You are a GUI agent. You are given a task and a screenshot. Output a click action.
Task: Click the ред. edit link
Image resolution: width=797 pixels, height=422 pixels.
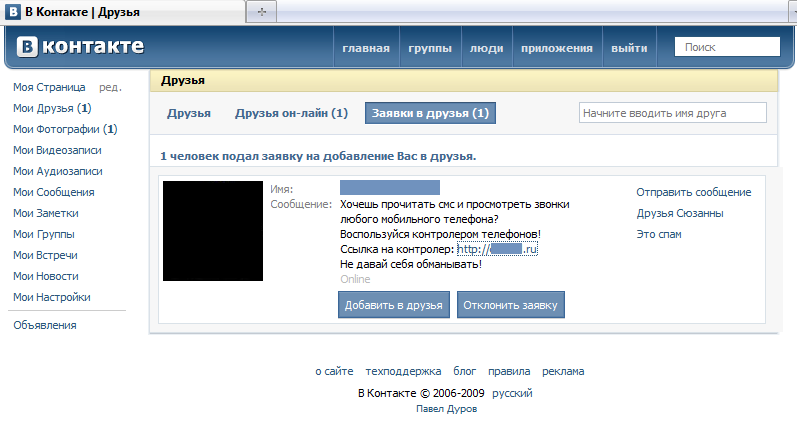click(x=110, y=87)
